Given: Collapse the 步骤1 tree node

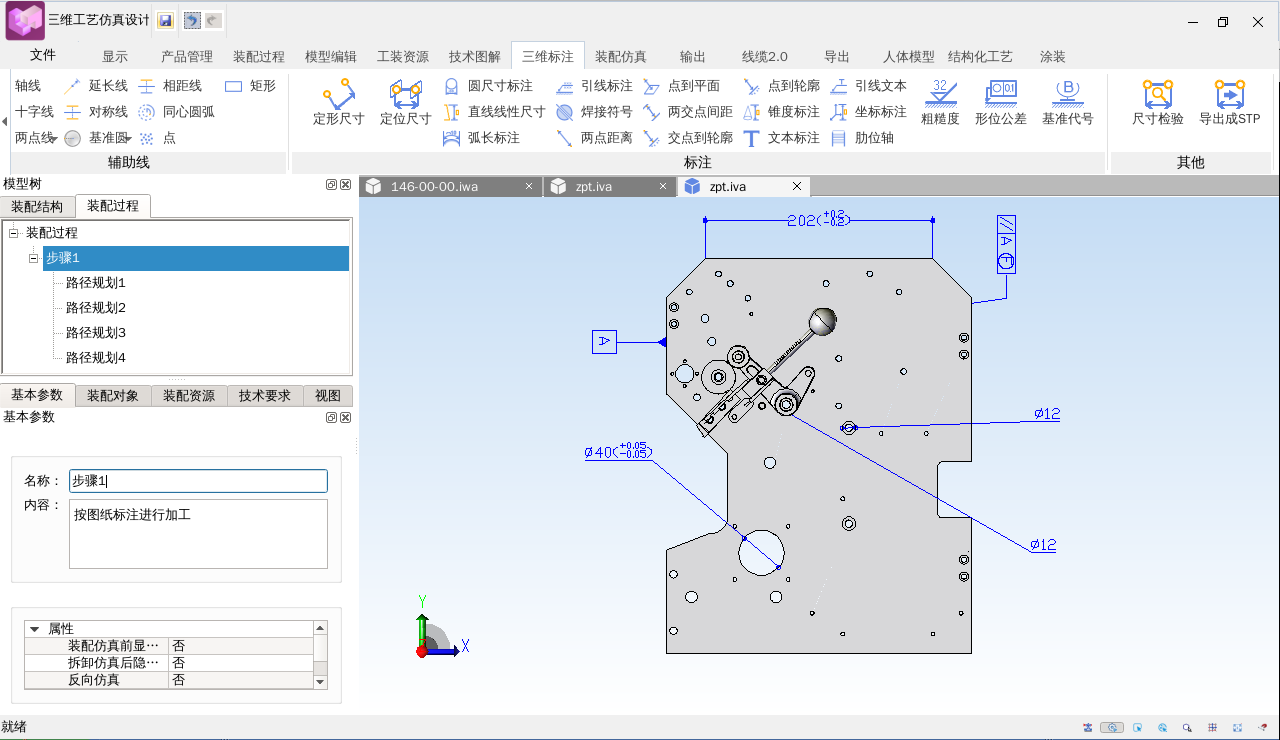Looking at the screenshot, I should coord(33,258).
